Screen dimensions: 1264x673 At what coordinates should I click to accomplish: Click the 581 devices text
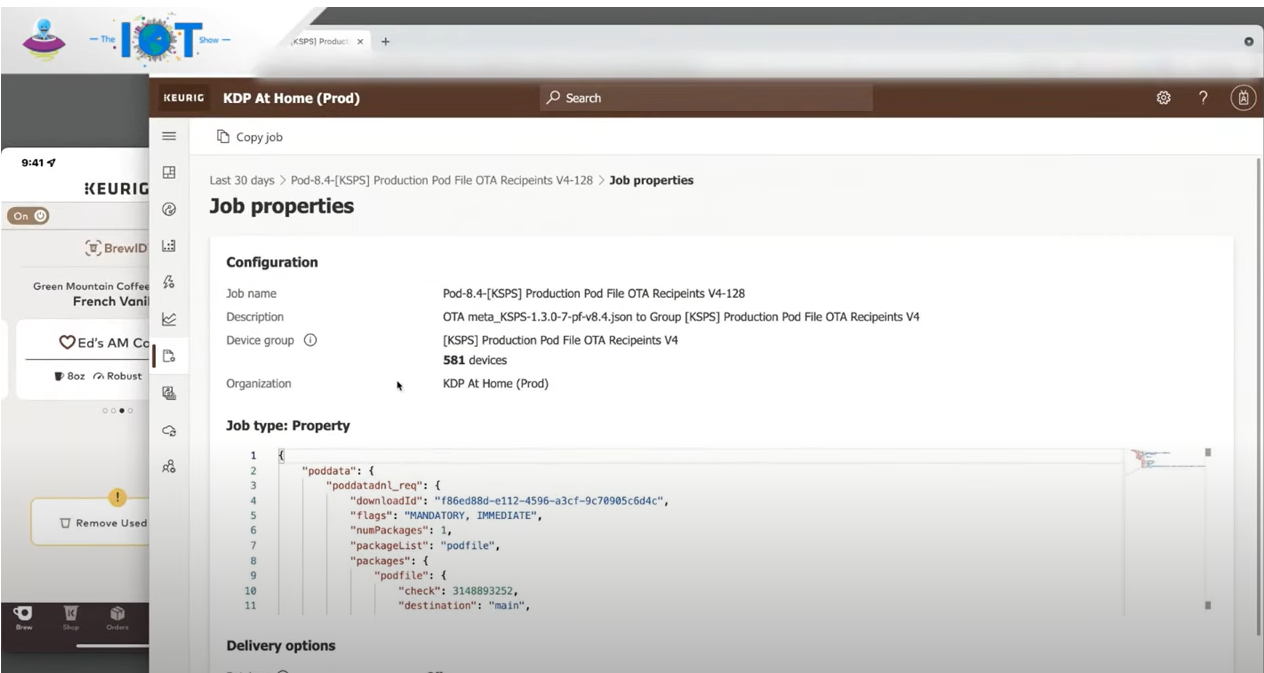point(475,360)
